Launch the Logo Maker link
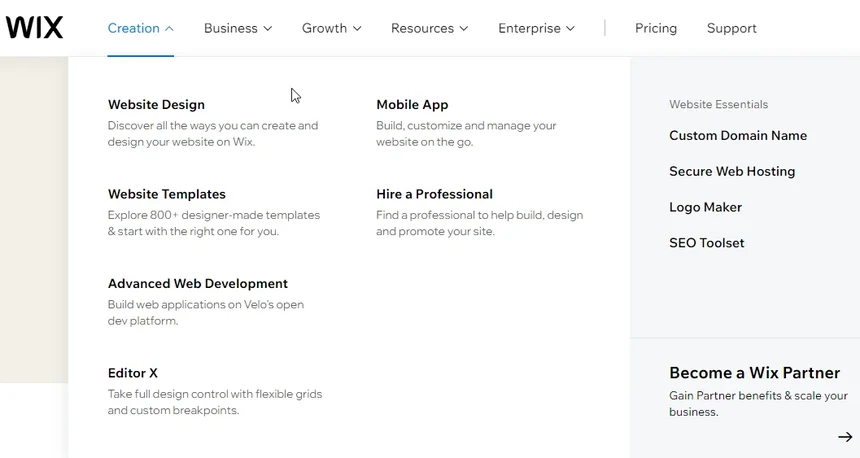Viewport: 860px width, 458px height. point(705,207)
